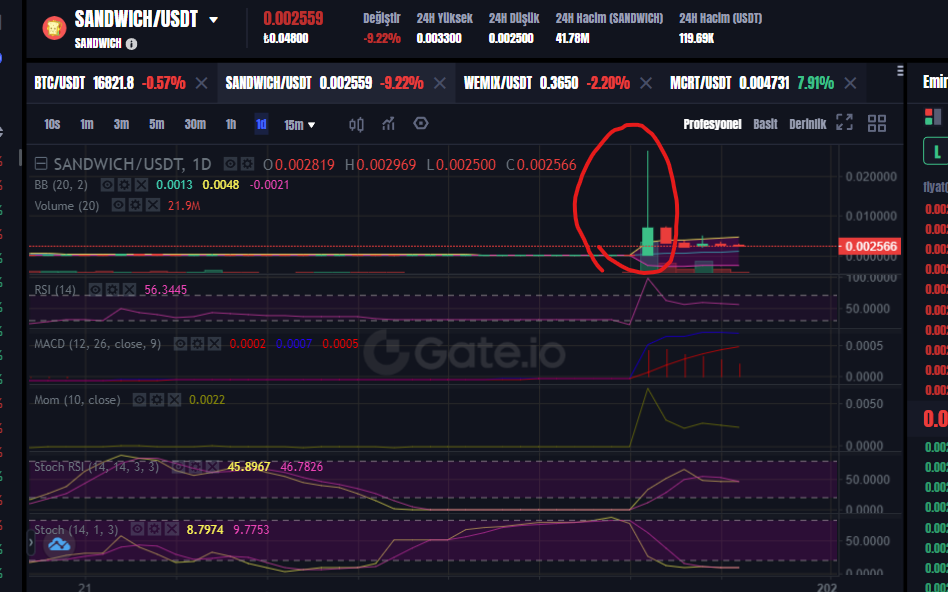Click the SANDWICH info icon
Image resolution: width=948 pixels, height=592 pixels.
131,44
